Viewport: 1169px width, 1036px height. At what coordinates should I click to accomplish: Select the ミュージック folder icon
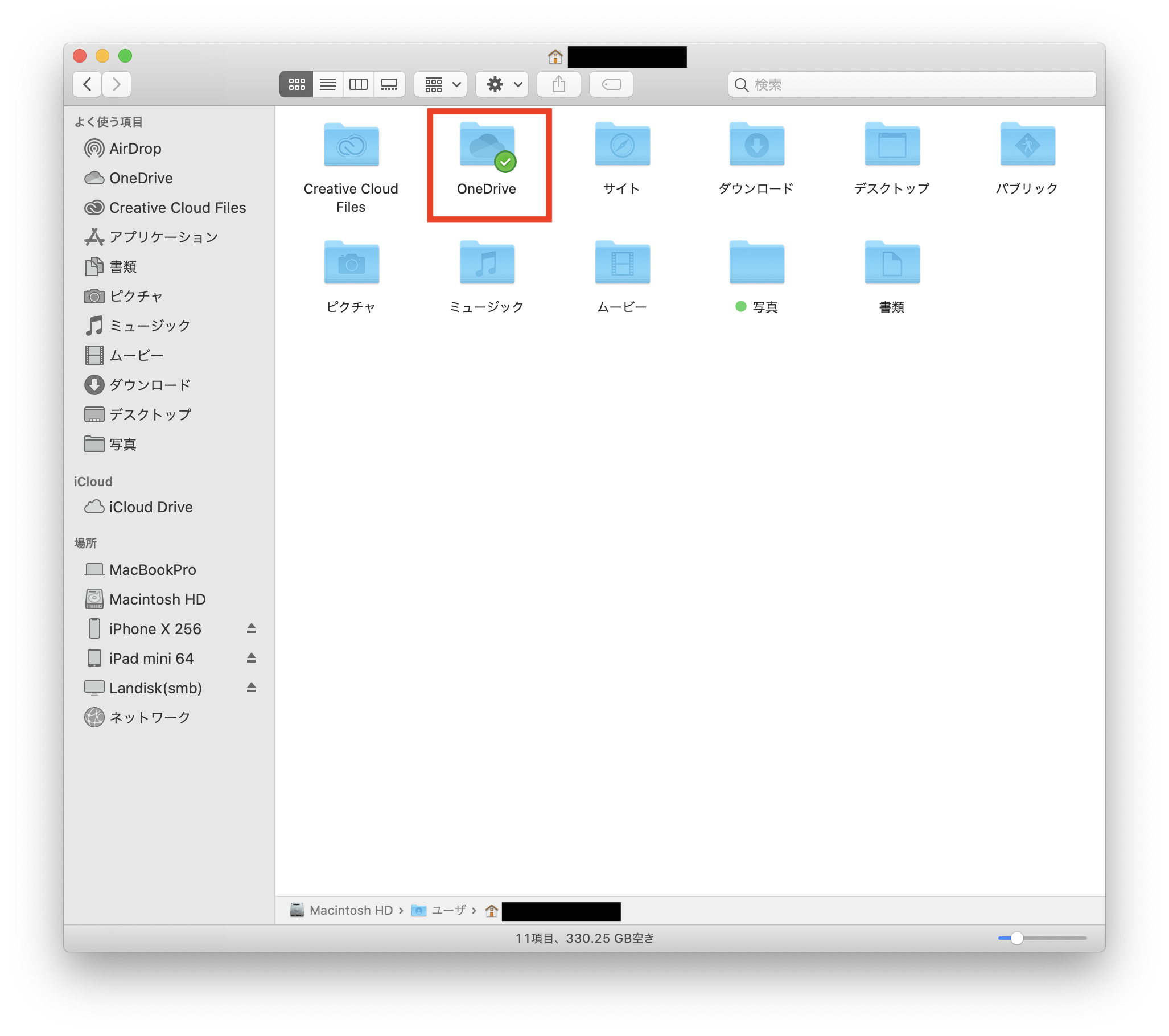point(487,264)
